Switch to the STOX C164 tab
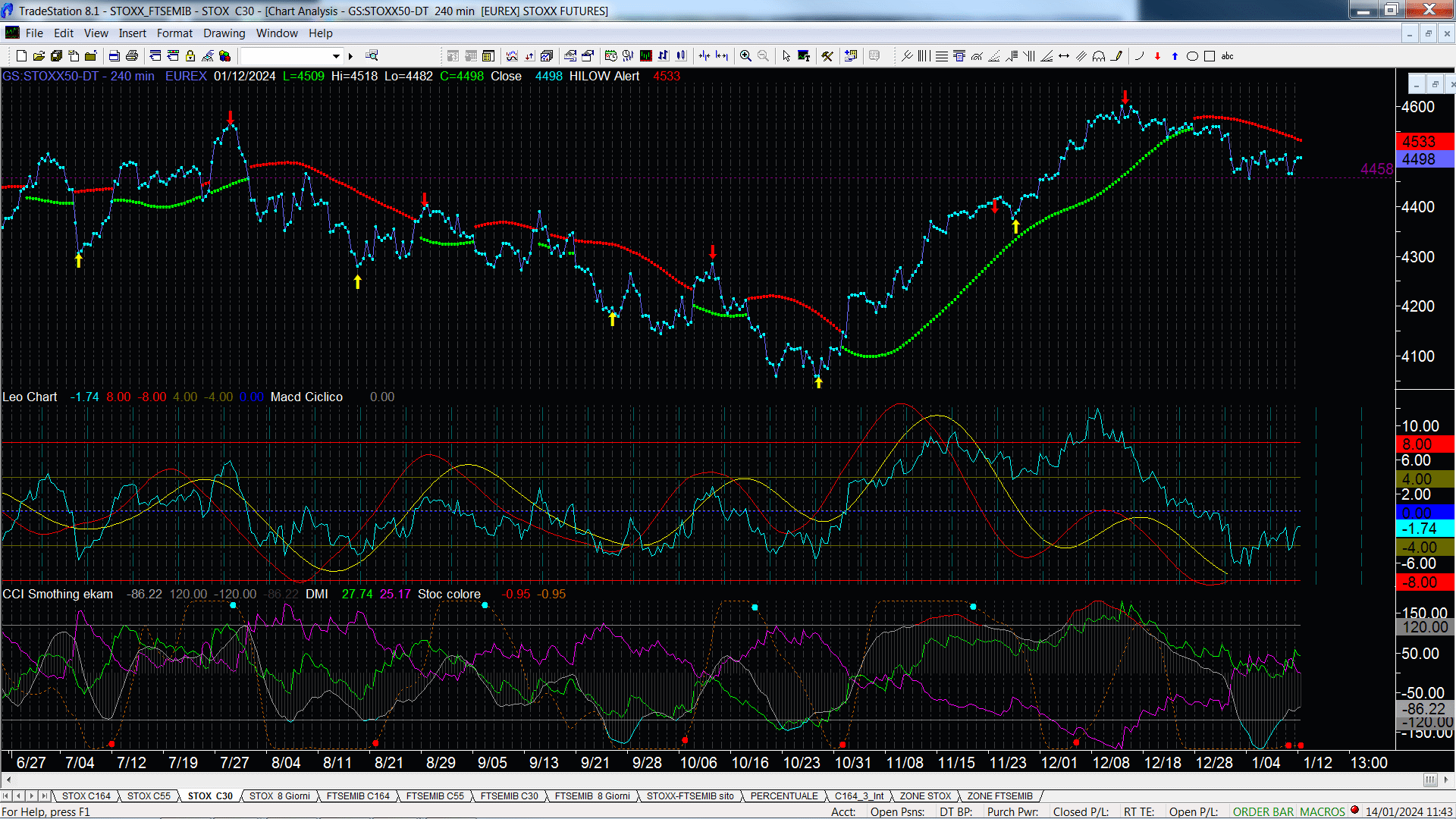Screen dimensions: 1456x819 [86, 796]
